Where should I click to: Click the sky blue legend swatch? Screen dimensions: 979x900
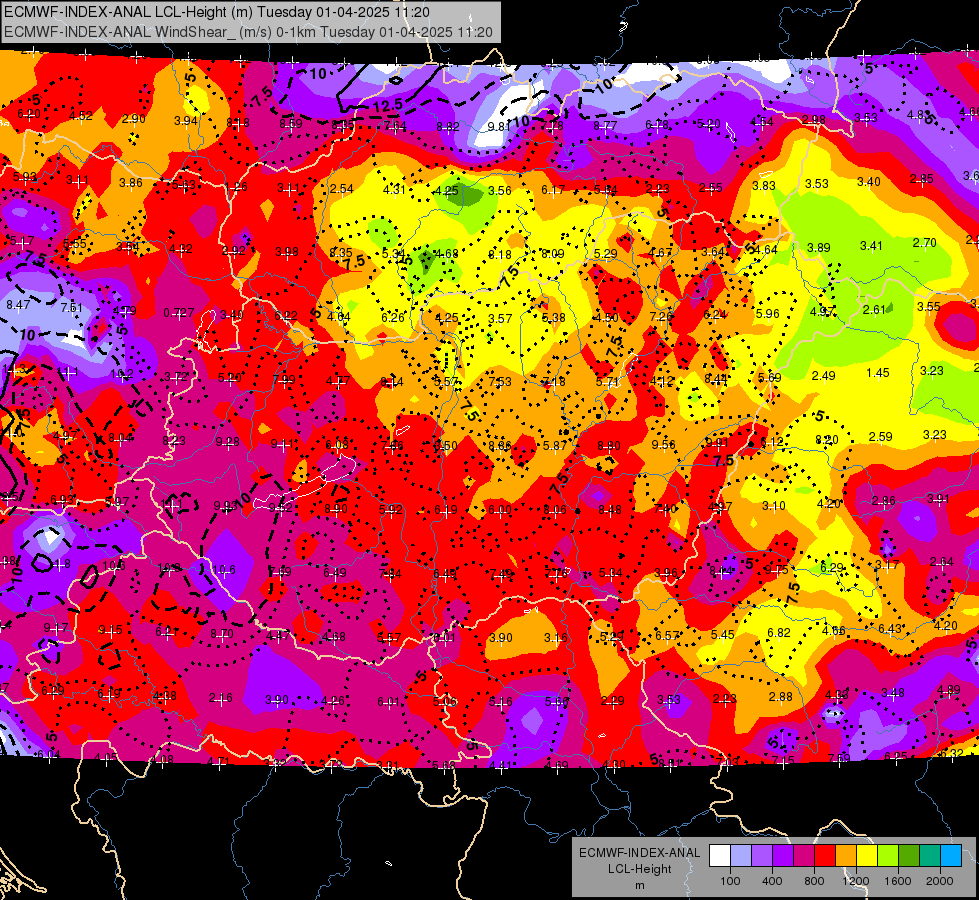click(x=951, y=856)
